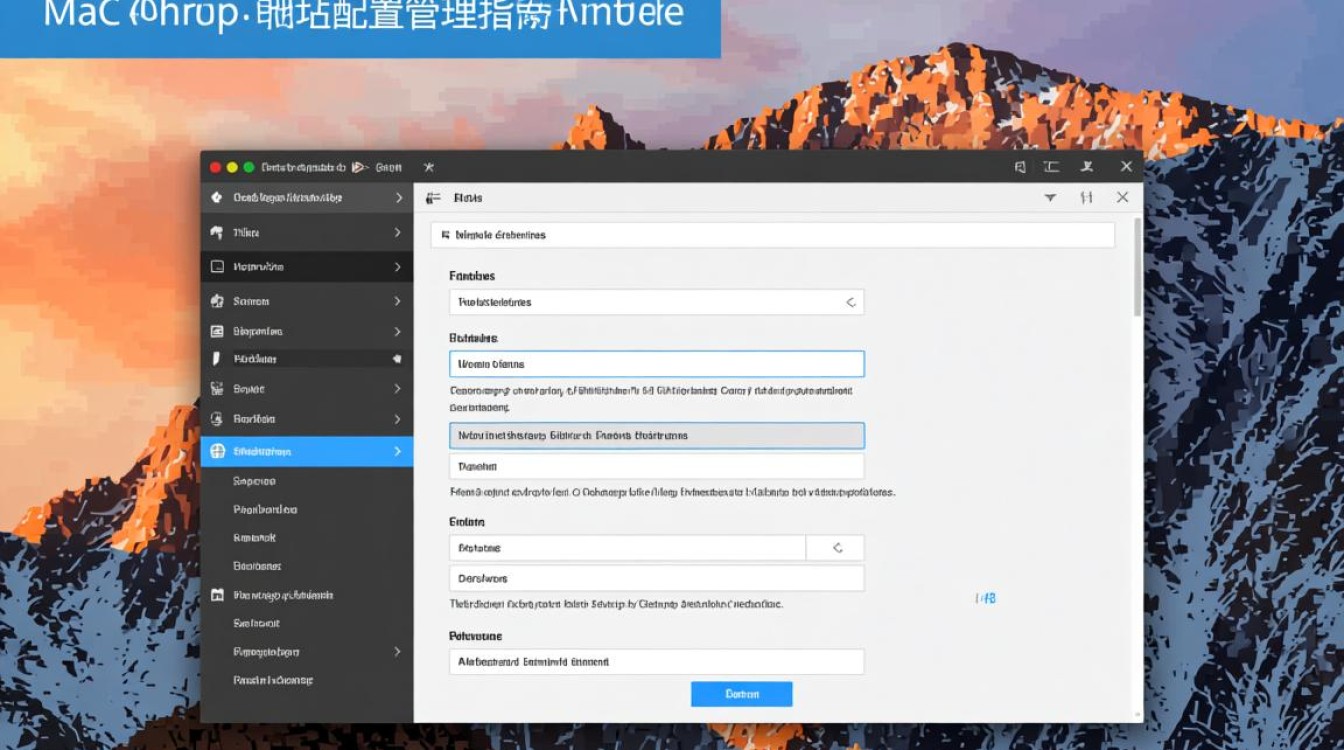Viewport: 1344px width, 750px height.
Task: Expand the chevron on the topmost sidebar row
Action: click(x=398, y=198)
